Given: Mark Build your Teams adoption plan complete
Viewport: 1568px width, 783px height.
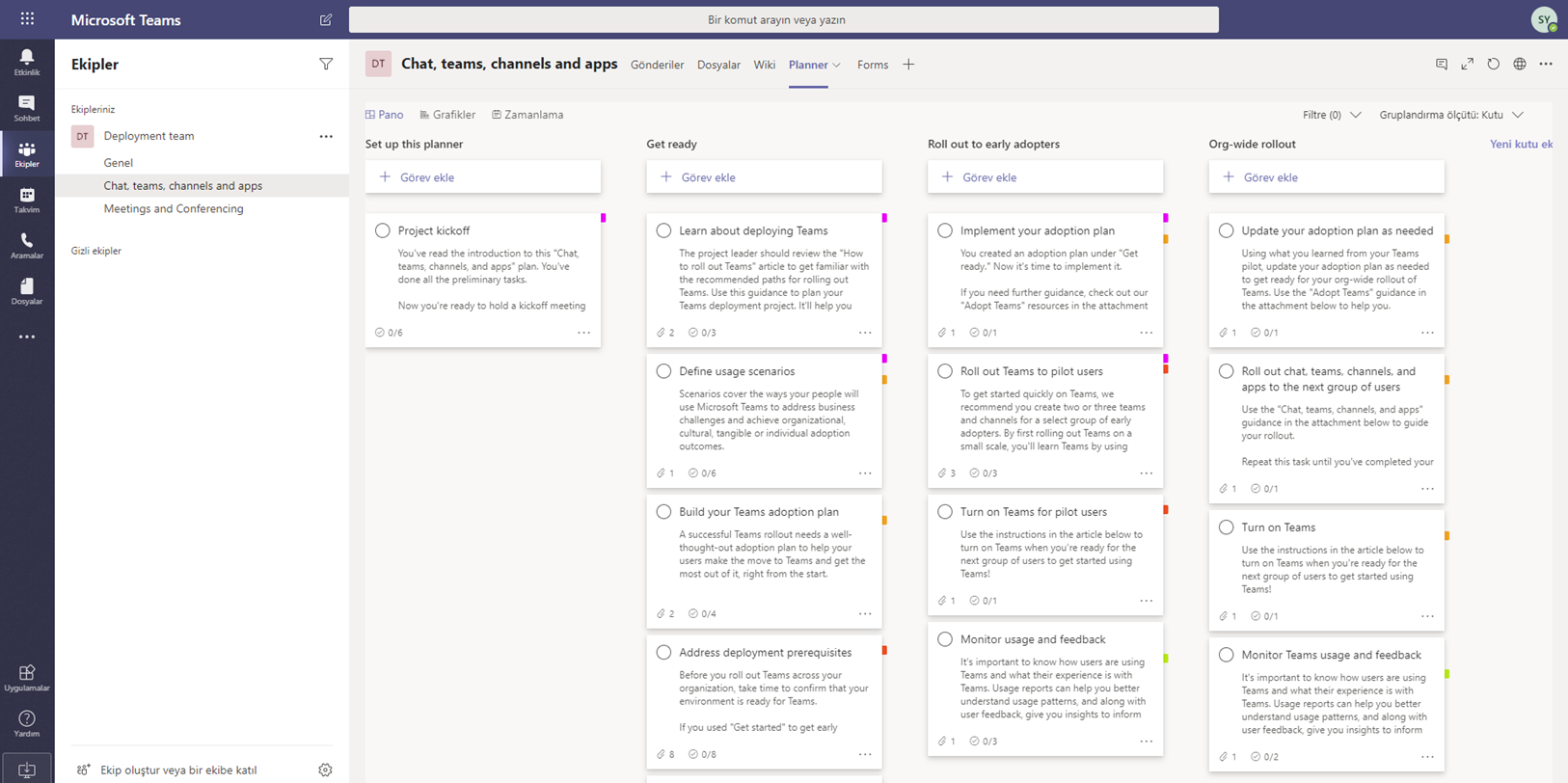Looking at the screenshot, I should click(663, 512).
